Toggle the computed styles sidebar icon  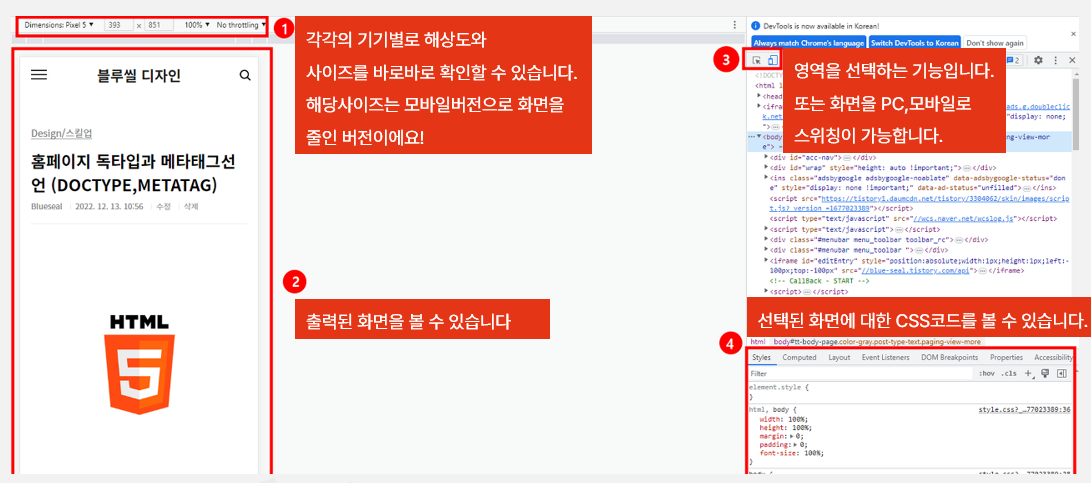tap(1061, 374)
